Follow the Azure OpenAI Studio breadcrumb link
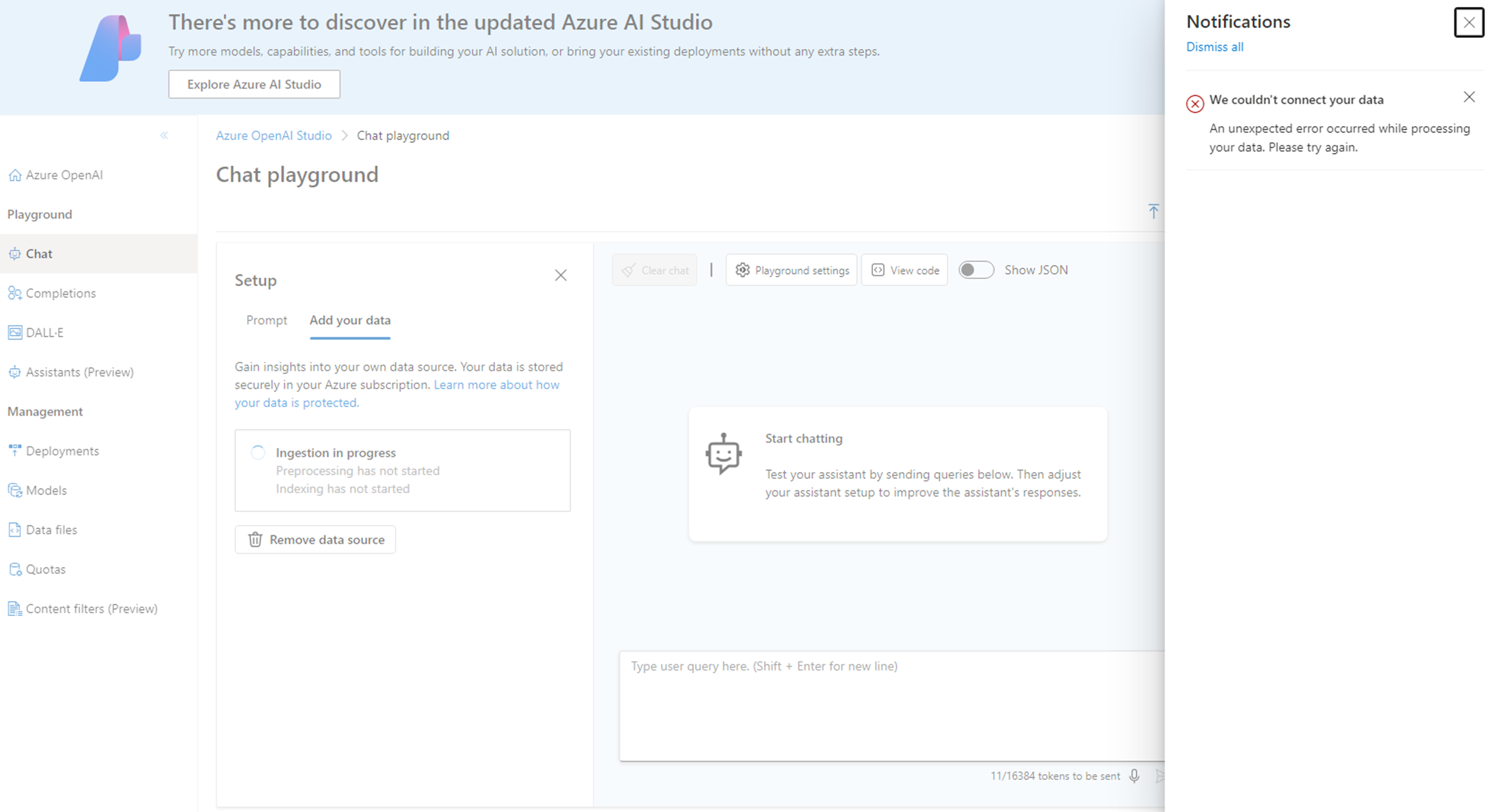 pos(274,136)
